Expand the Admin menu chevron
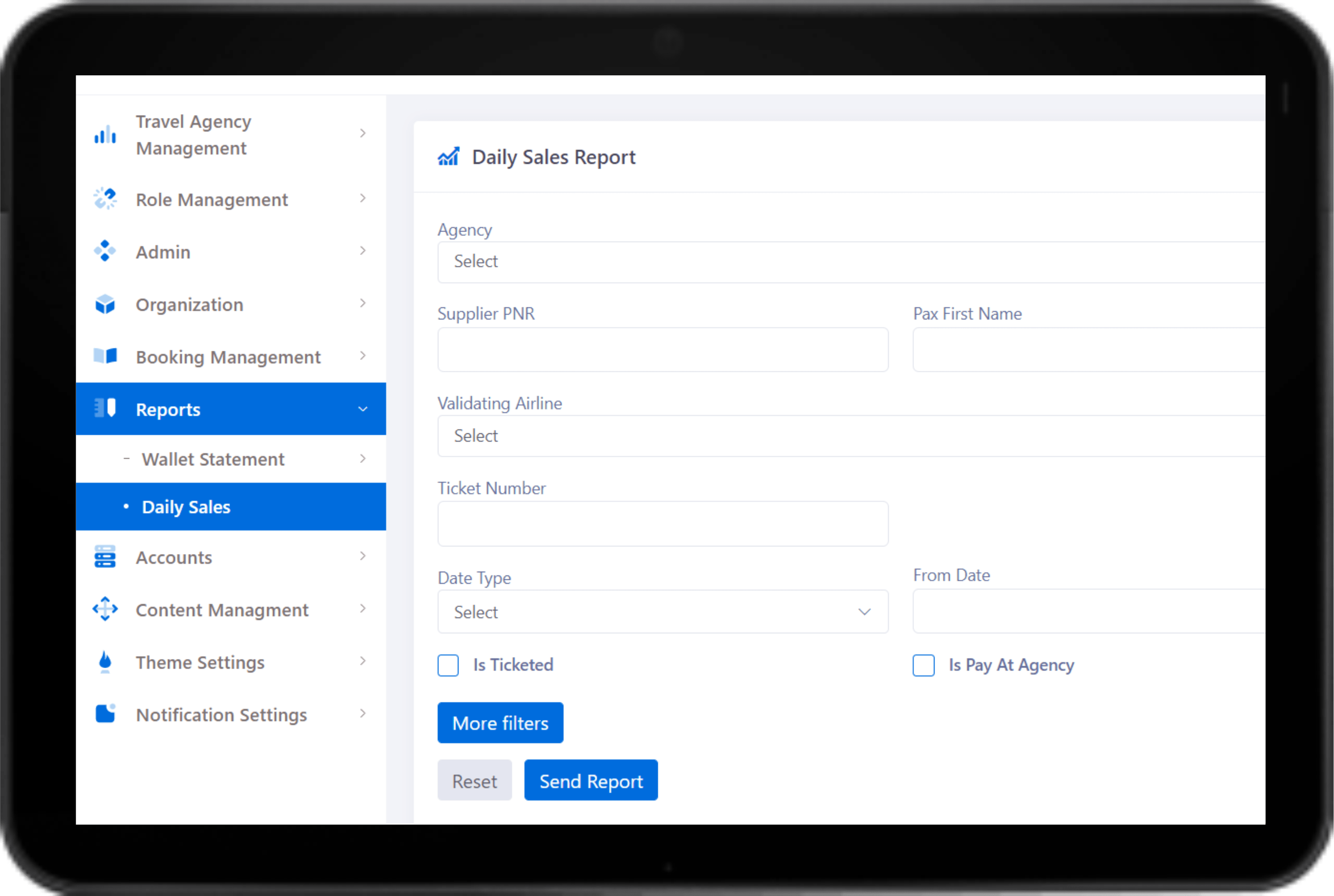This screenshot has width=1334, height=896. click(363, 251)
